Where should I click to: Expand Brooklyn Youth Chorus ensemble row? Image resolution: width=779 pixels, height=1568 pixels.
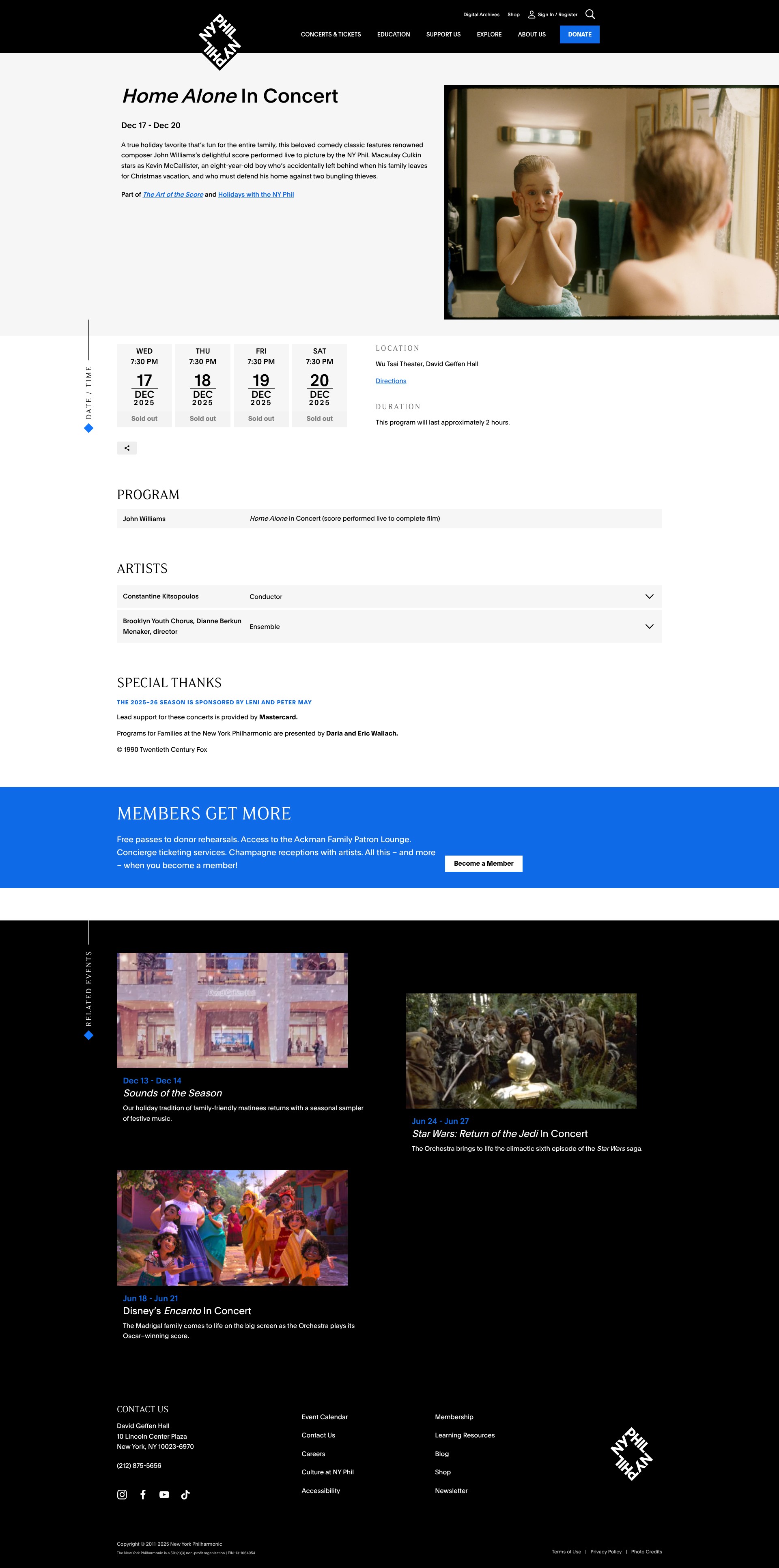point(389,626)
